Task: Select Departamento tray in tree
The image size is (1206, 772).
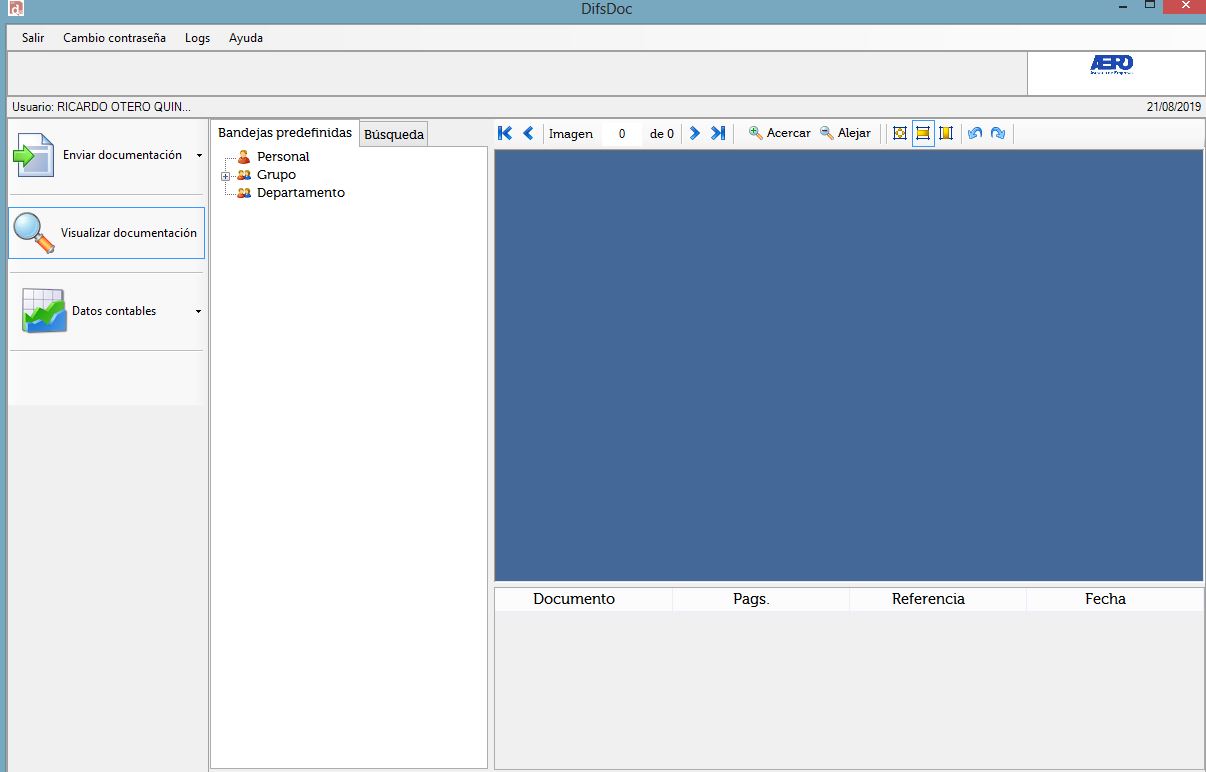Action: (300, 192)
